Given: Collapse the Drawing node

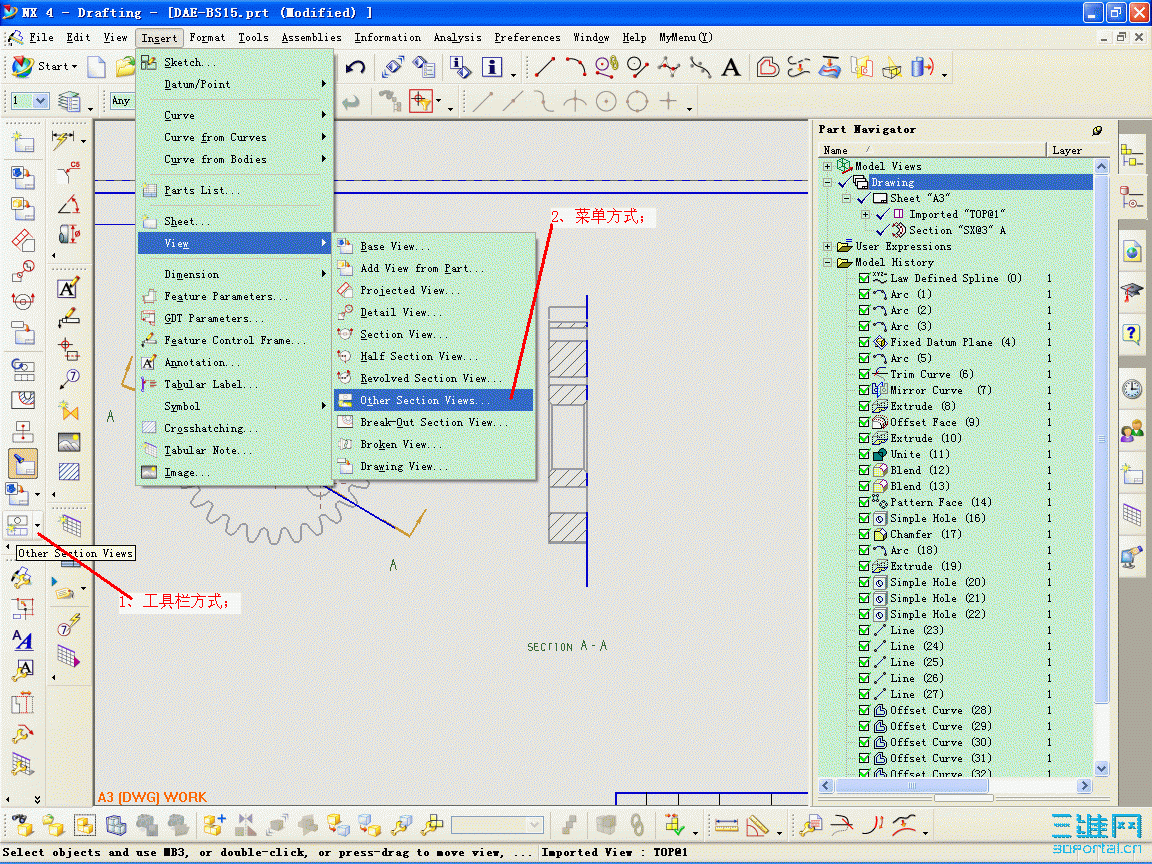Looking at the screenshot, I should coord(827,182).
